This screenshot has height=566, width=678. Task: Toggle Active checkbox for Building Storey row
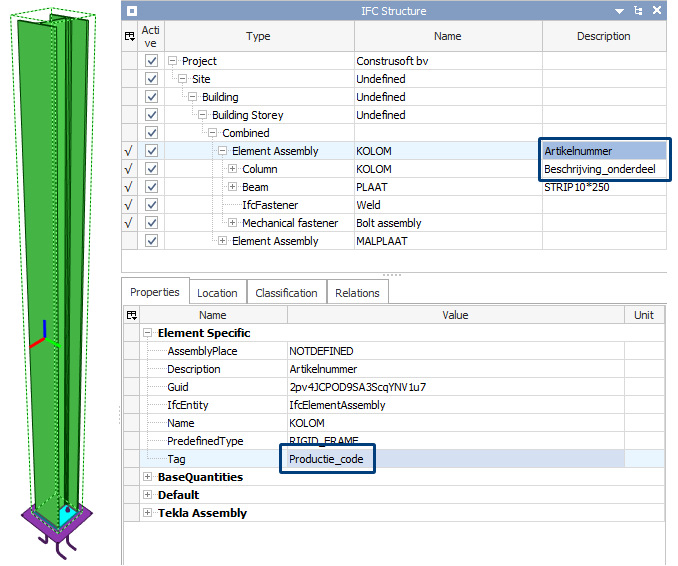coord(151,115)
